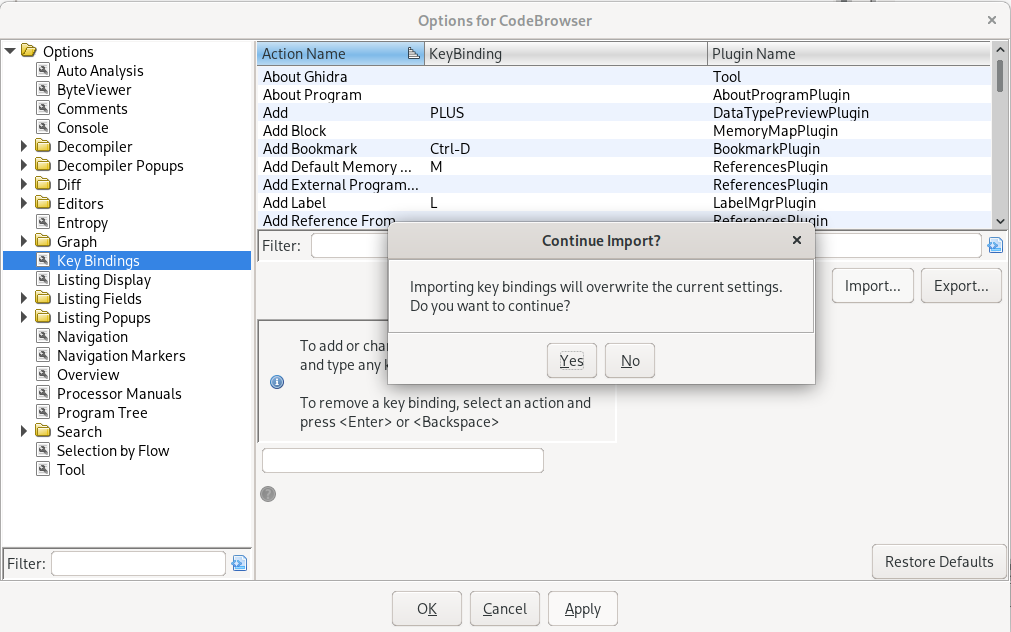Open key bindings table filter options icon

pyautogui.click(x=995, y=245)
